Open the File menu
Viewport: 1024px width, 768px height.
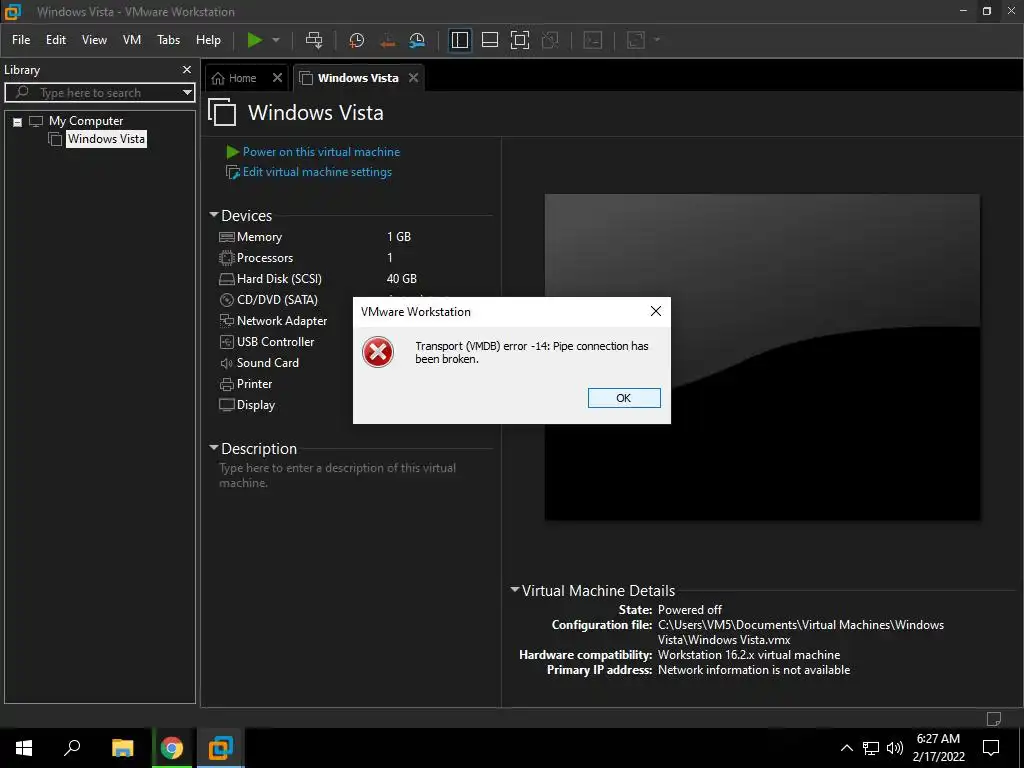click(x=21, y=40)
